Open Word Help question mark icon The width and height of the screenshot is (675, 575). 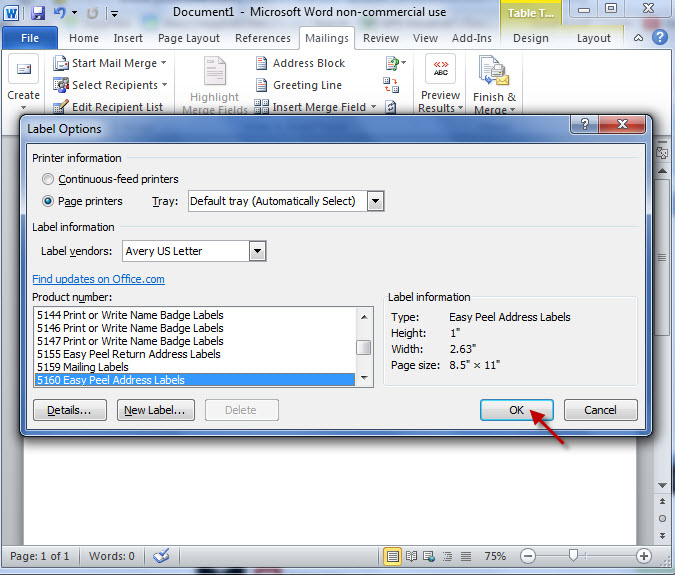point(660,37)
